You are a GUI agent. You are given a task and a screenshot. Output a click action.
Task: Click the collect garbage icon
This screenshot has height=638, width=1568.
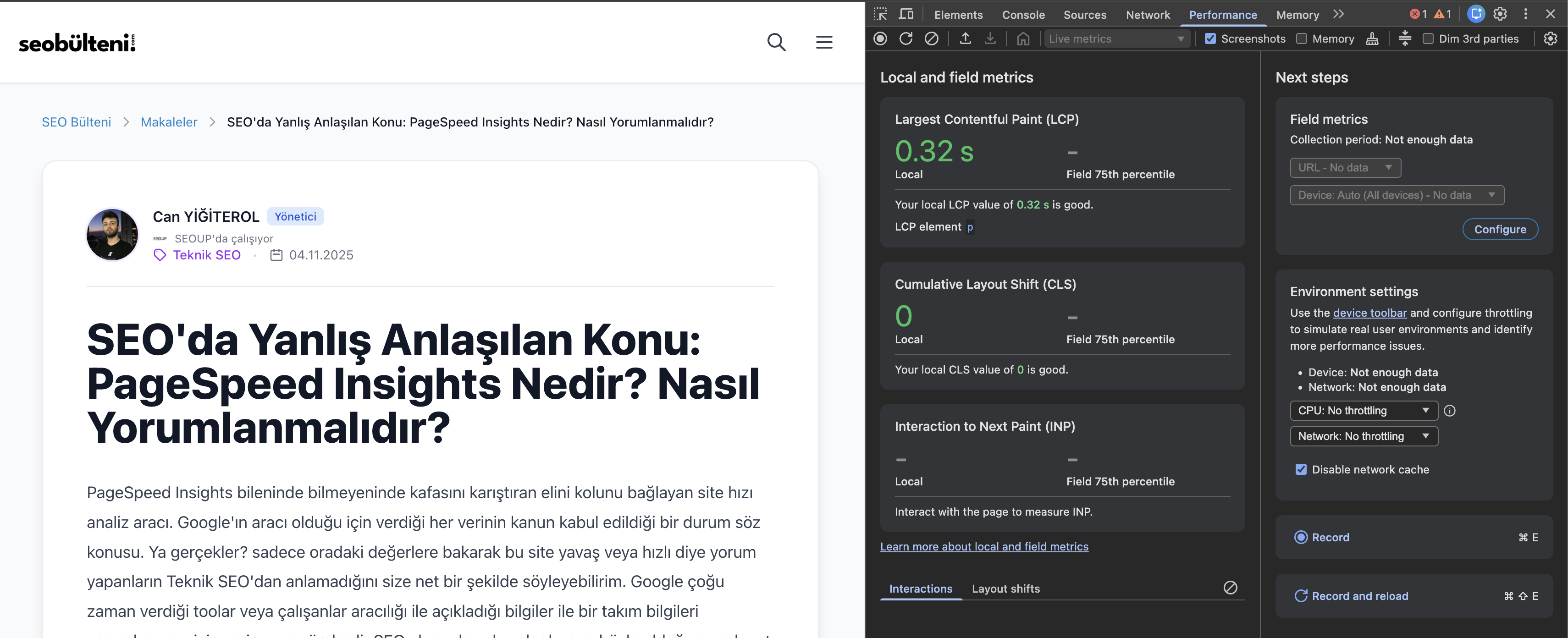coord(1372,38)
